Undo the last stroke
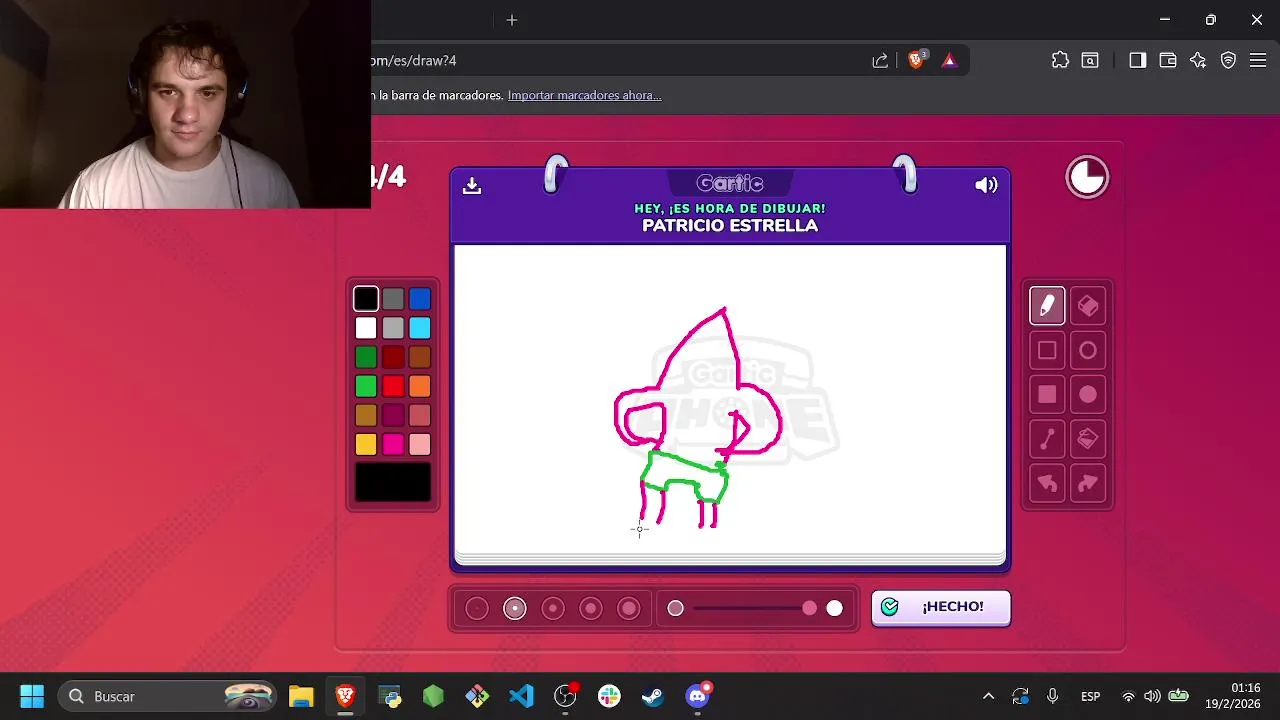Screen dimensions: 1280x720 click(x=1047, y=483)
